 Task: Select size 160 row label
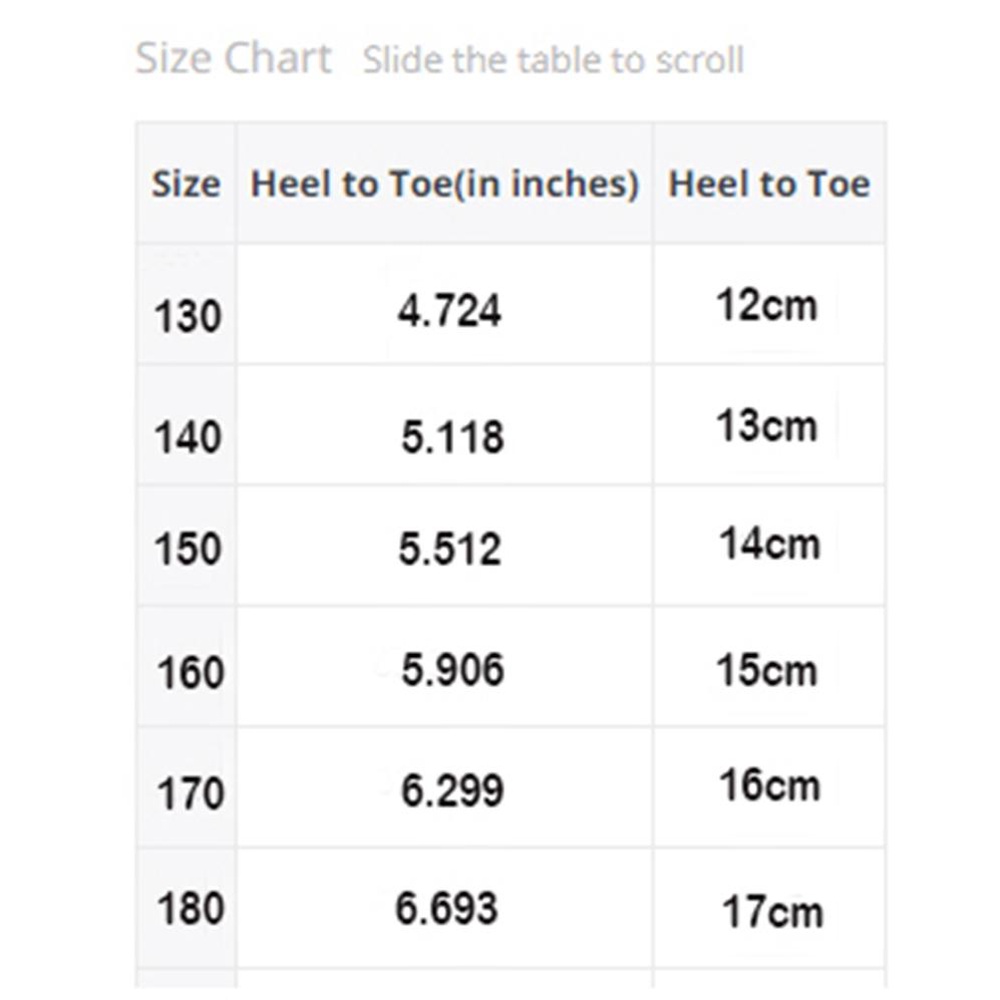click(189, 673)
